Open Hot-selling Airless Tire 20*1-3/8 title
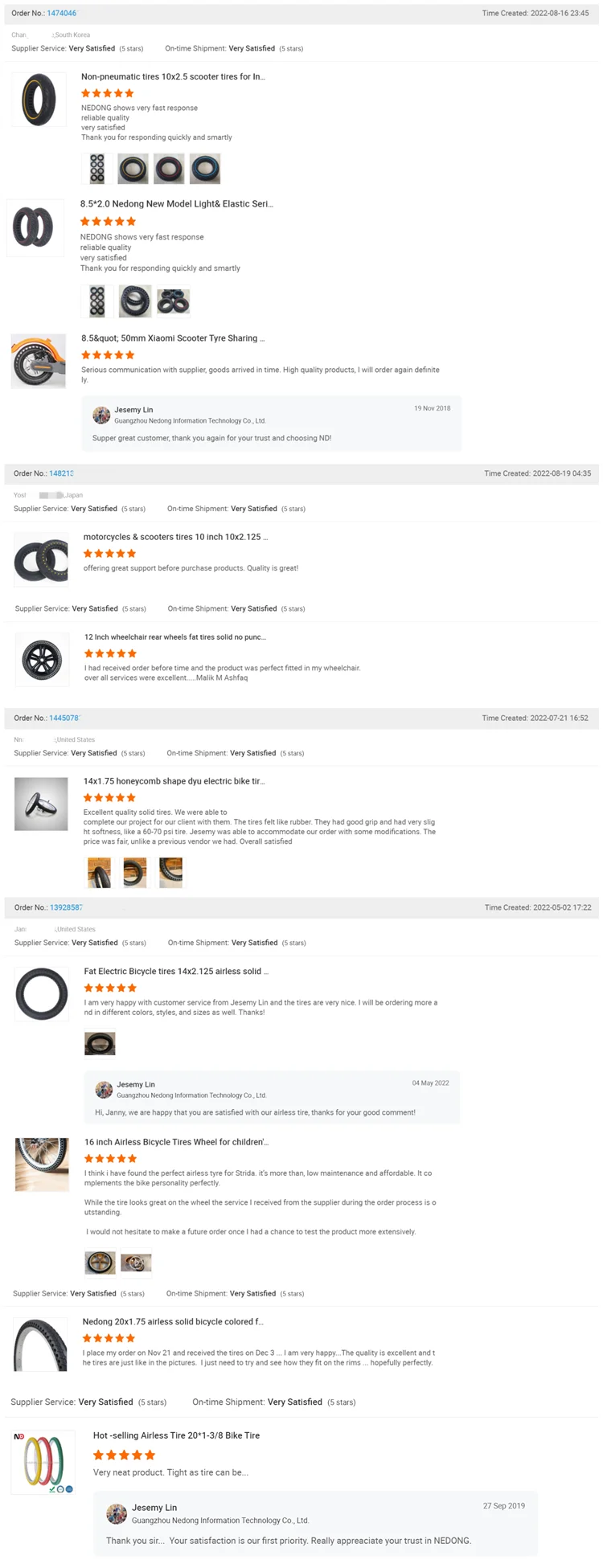 (176, 1435)
